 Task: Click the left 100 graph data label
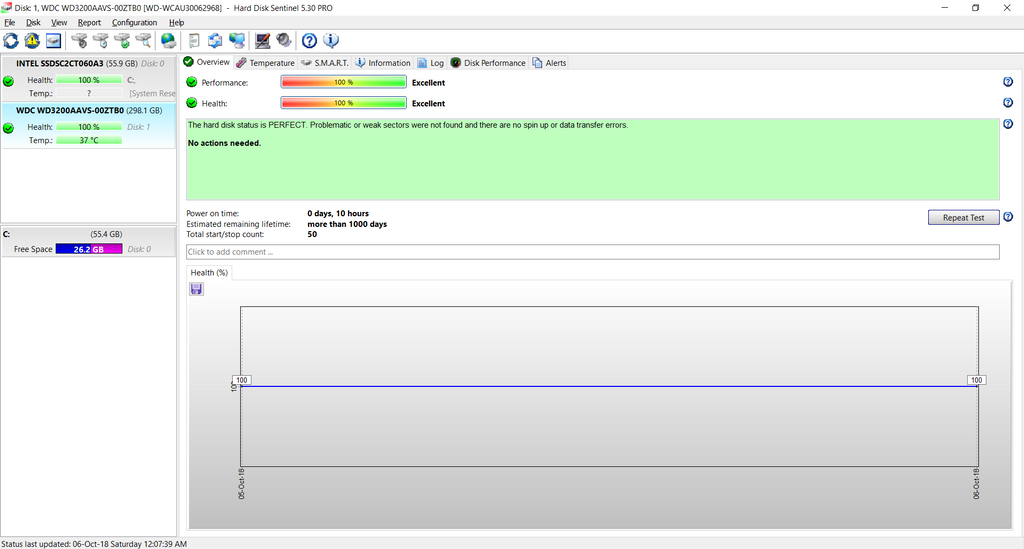[x=242, y=380]
